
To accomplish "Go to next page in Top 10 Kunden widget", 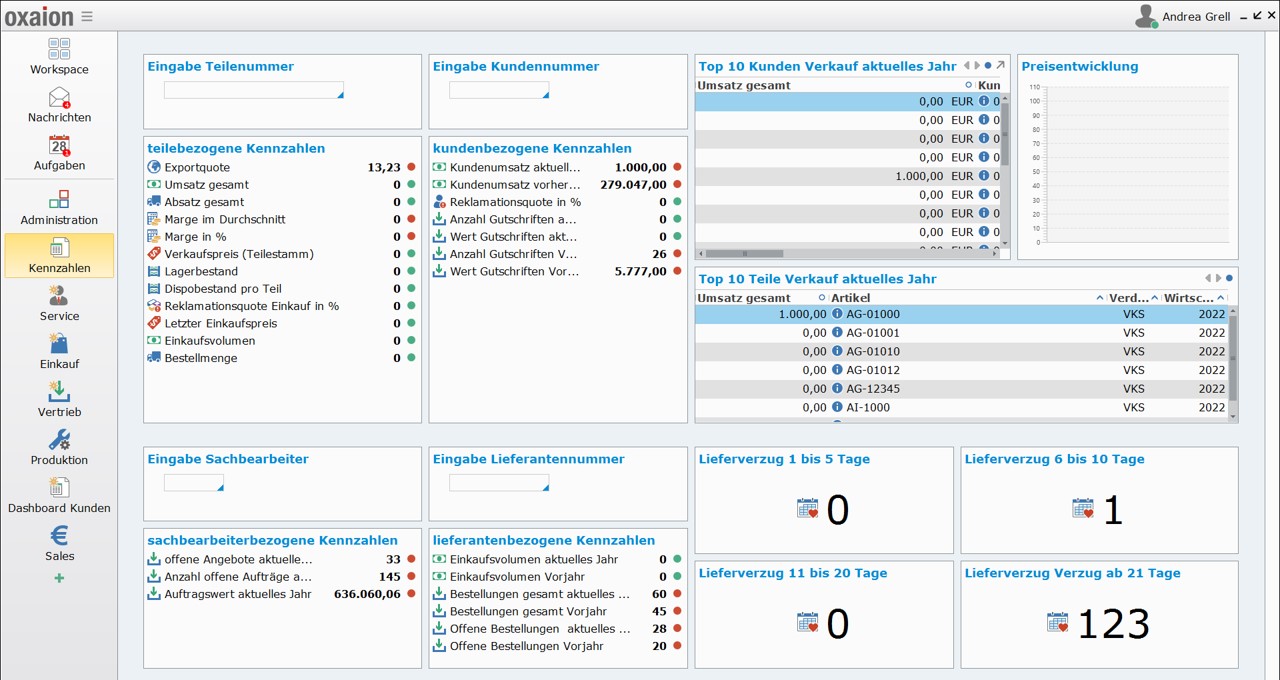I will pos(976,66).
